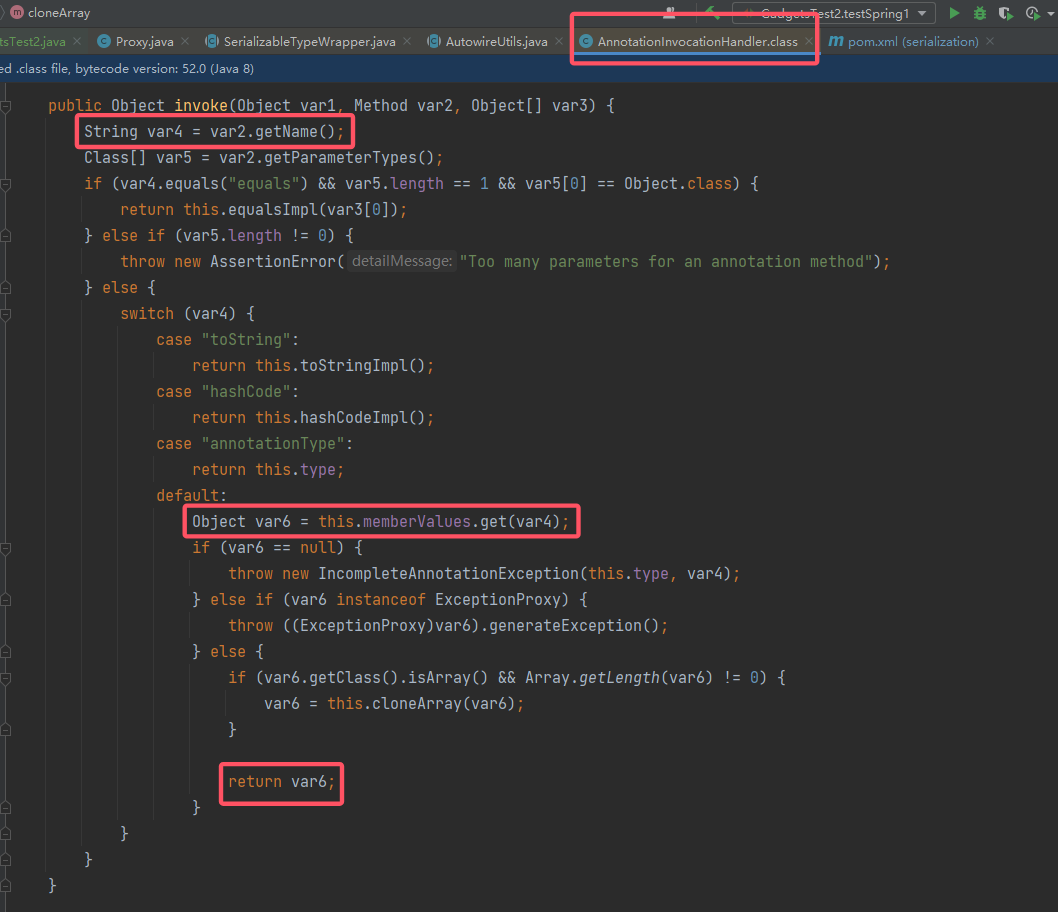1058x912 pixels.
Task: Fold the else if ExceptionProxy block
Action: point(5,600)
